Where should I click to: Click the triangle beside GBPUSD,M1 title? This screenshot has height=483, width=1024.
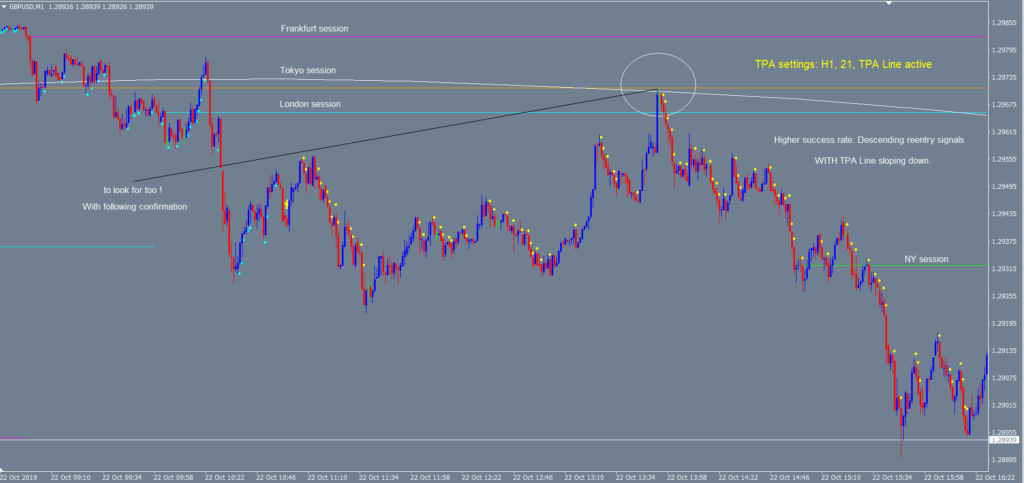[x=5, y=6]
